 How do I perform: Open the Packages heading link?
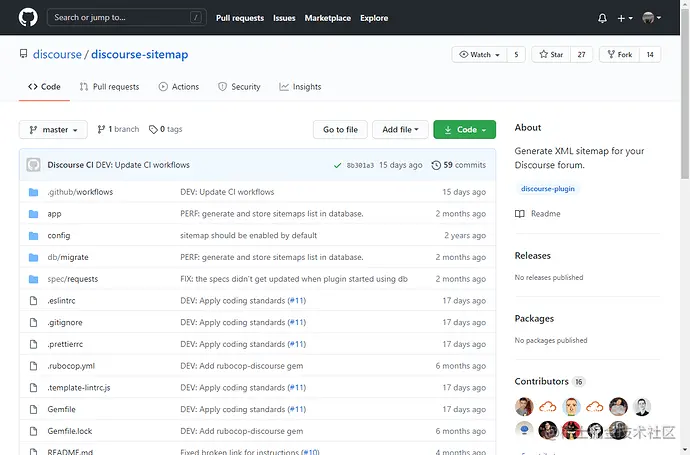click(x=534, y=319)
